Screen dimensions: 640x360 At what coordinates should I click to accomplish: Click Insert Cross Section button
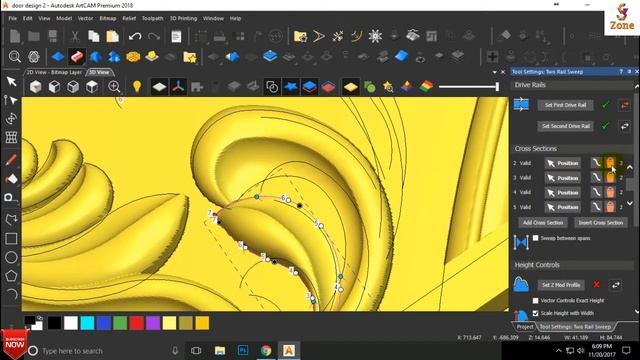(x=600, y=222)
